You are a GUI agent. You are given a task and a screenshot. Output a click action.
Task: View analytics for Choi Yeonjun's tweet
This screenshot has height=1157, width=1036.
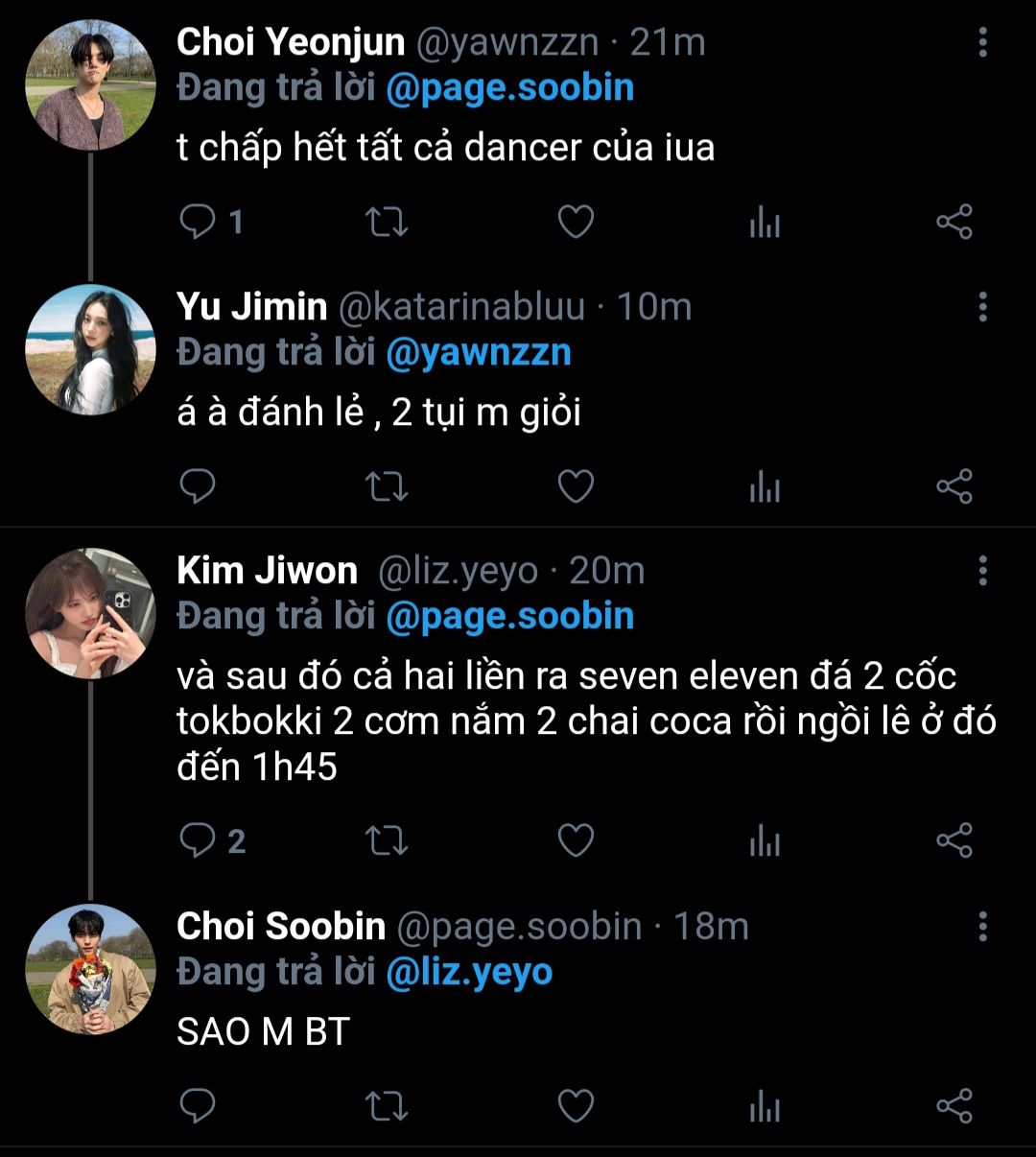765,223
